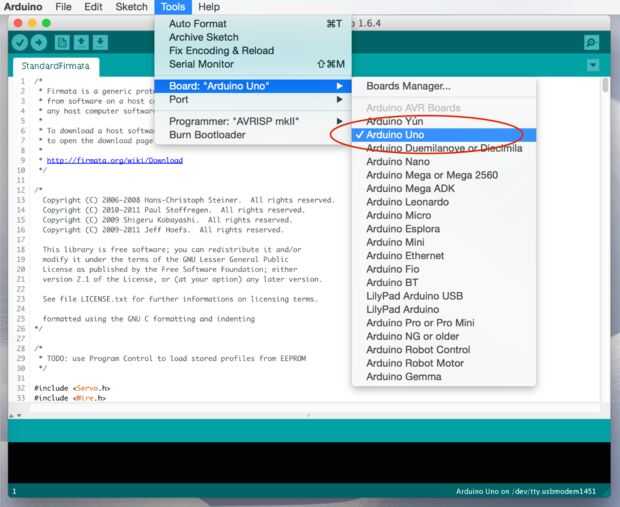Open the Serial Monitor magnifier icon
620x507 pixels.
591,42
